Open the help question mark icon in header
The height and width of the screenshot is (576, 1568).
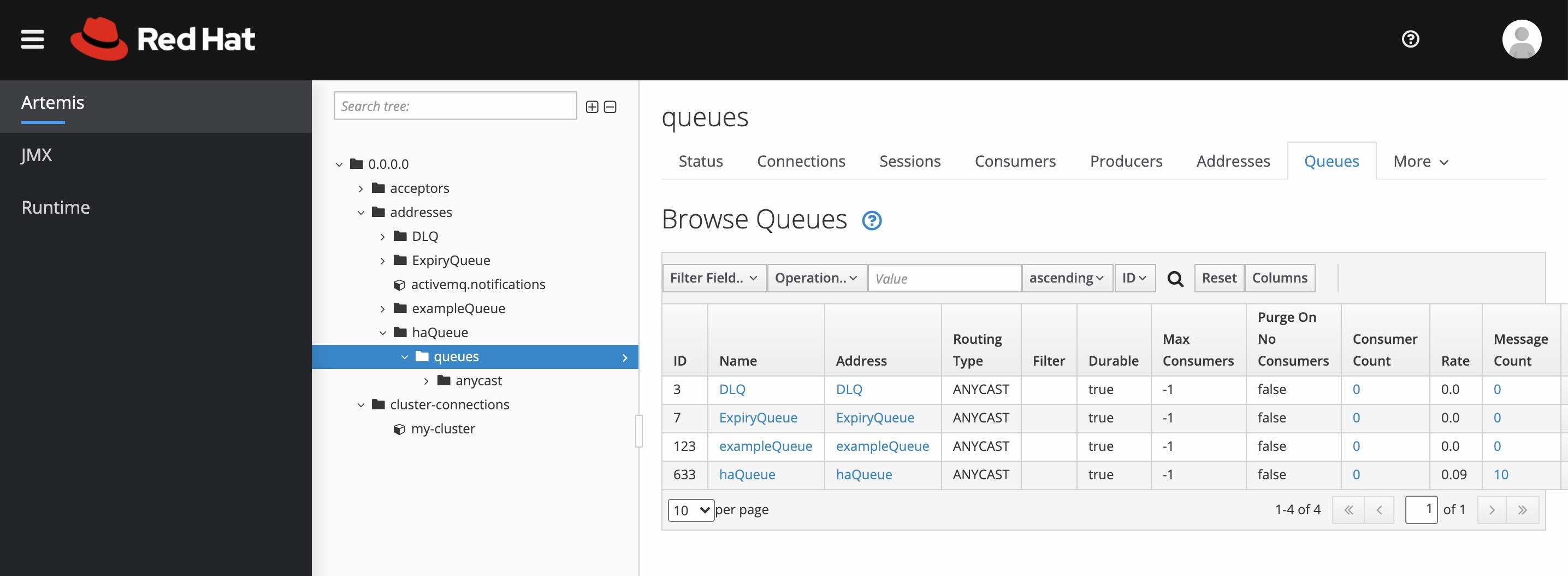pos(1410,39)
